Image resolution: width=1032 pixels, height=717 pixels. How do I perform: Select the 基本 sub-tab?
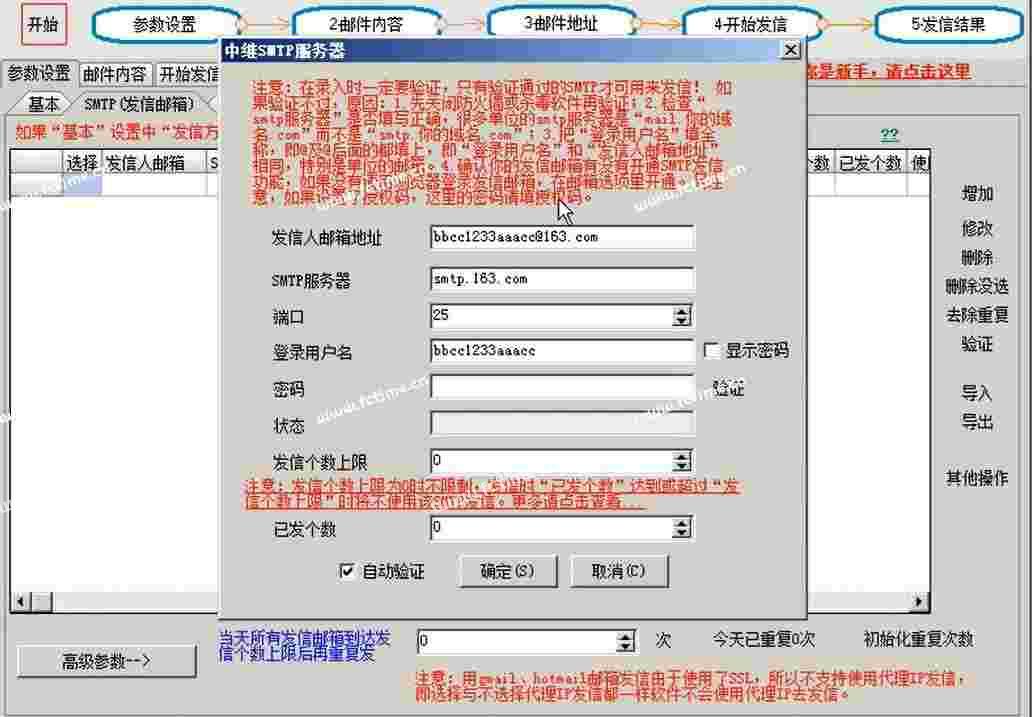43,104
